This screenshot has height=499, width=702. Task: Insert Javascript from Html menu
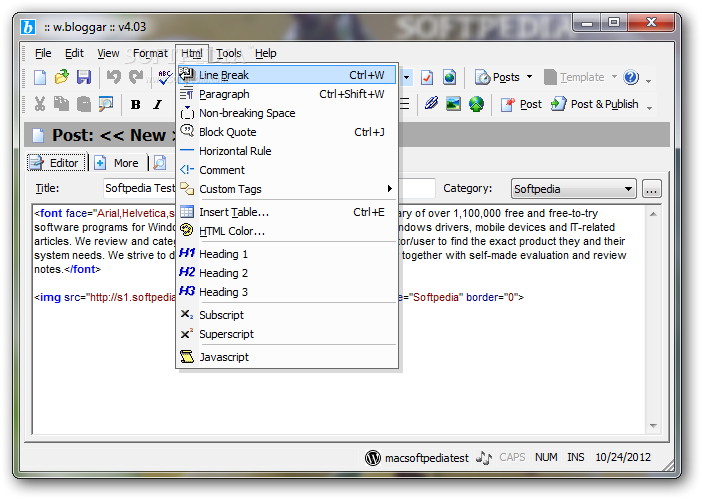287,357
